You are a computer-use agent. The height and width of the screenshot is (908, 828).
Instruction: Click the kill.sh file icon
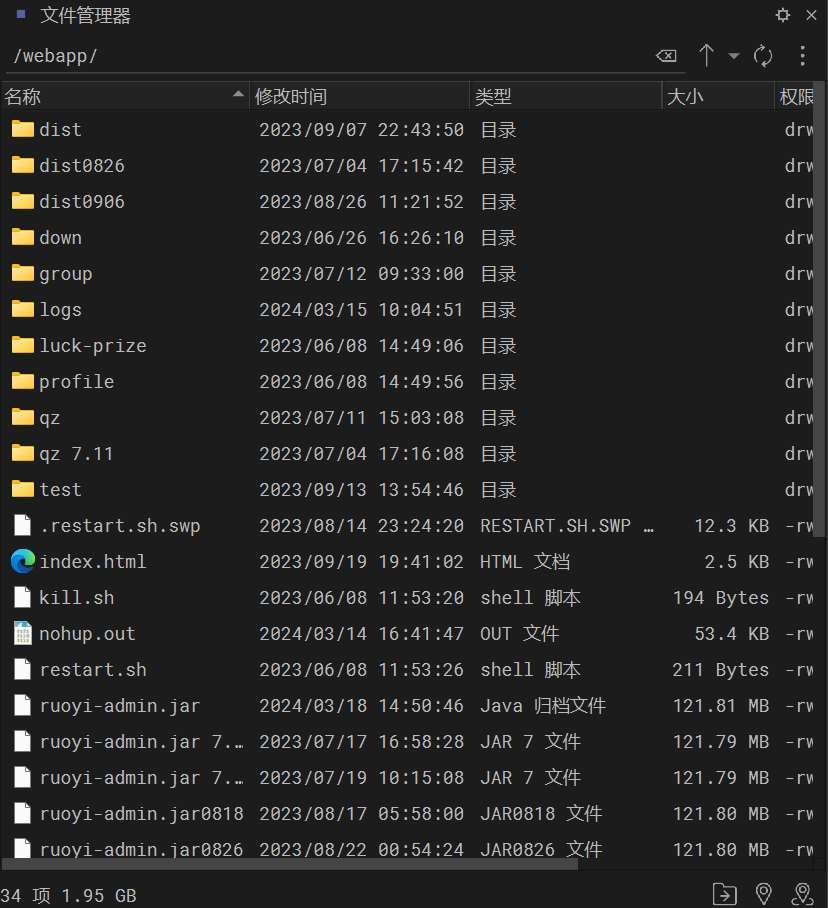tap(23, 597)
